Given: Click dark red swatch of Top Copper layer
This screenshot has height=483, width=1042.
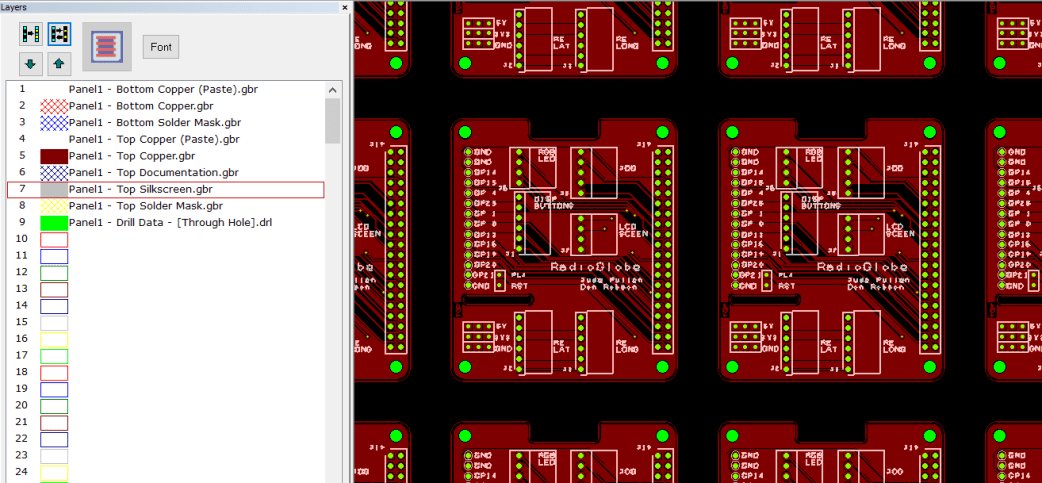Looking at the screenshot, I should tap(54, 156).
